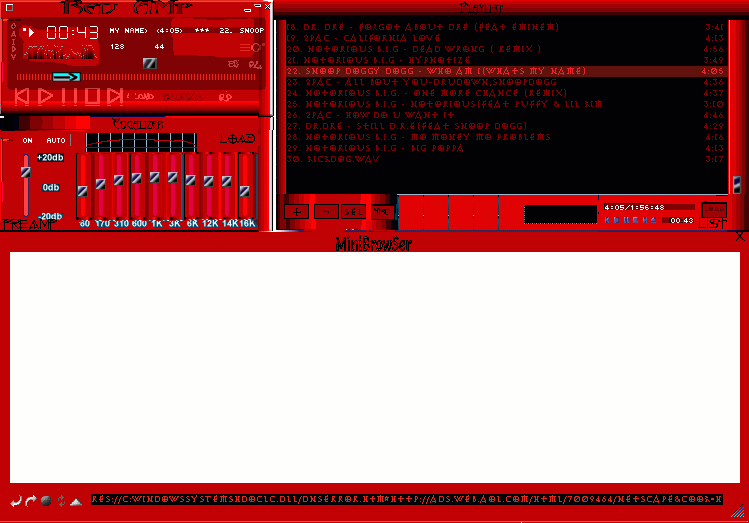749x523 pixels.
Task: Toggle Shuffle in the main window
Action: 182,97
